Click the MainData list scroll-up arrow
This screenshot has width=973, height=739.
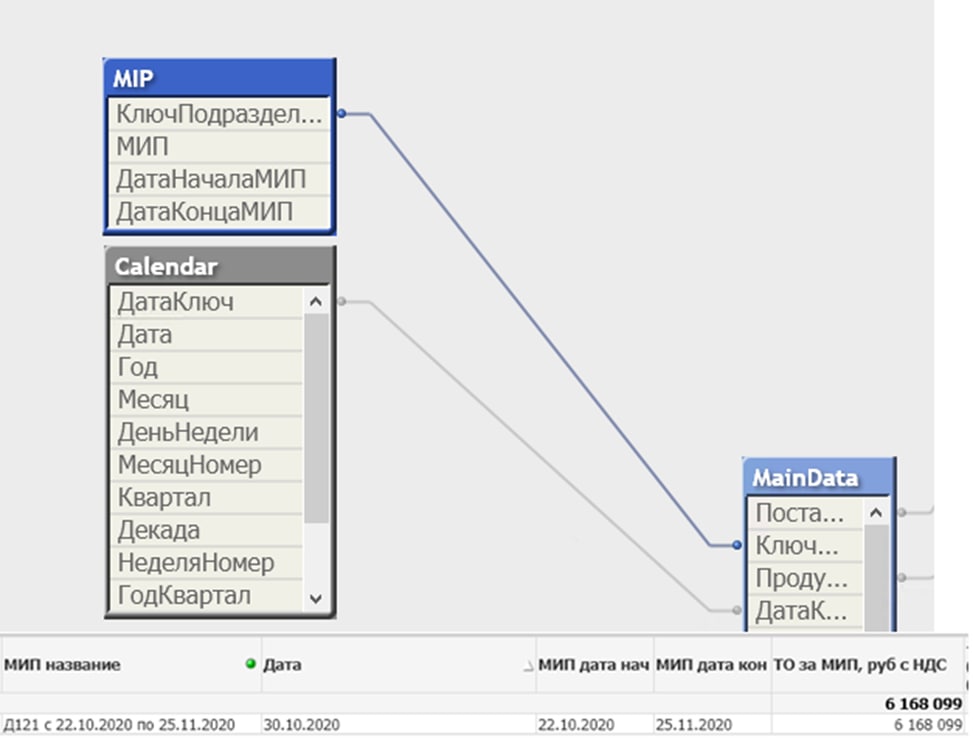(876, 513)
